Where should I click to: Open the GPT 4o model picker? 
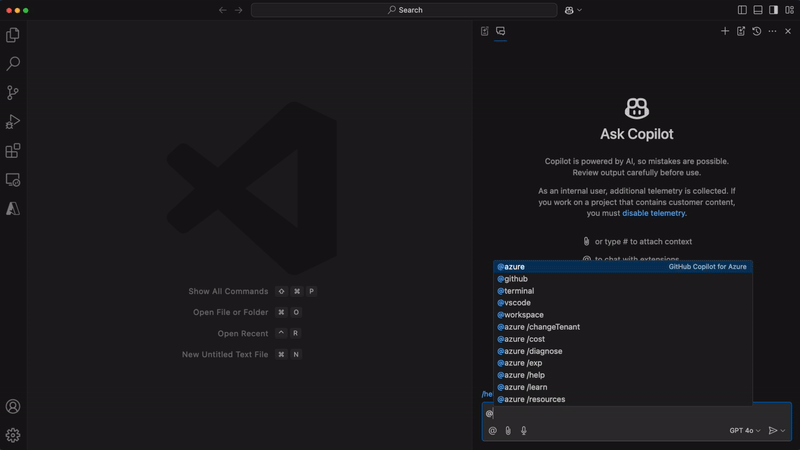745,431
